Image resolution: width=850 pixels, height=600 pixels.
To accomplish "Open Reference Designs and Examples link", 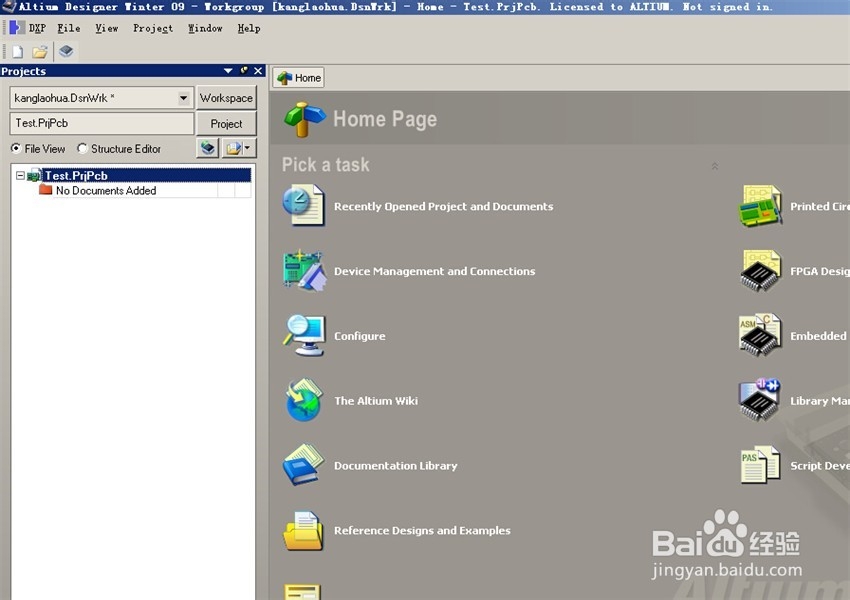I will point(422,531).
